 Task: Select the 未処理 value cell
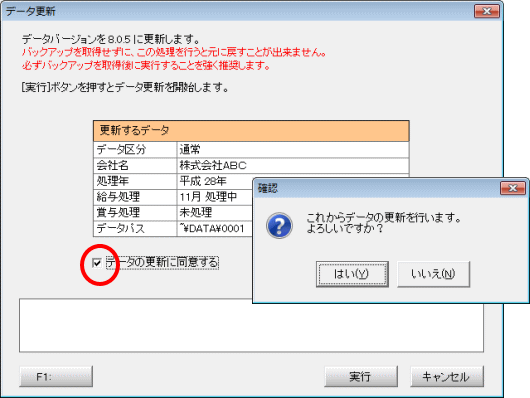tap(215, 213)
